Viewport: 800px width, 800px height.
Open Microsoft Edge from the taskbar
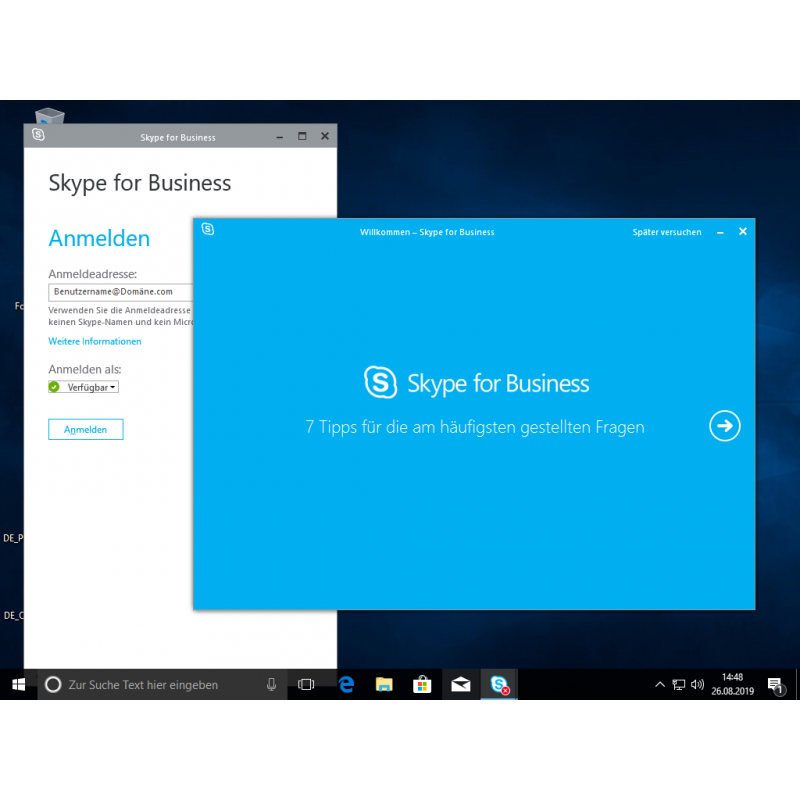click(346, 684)
